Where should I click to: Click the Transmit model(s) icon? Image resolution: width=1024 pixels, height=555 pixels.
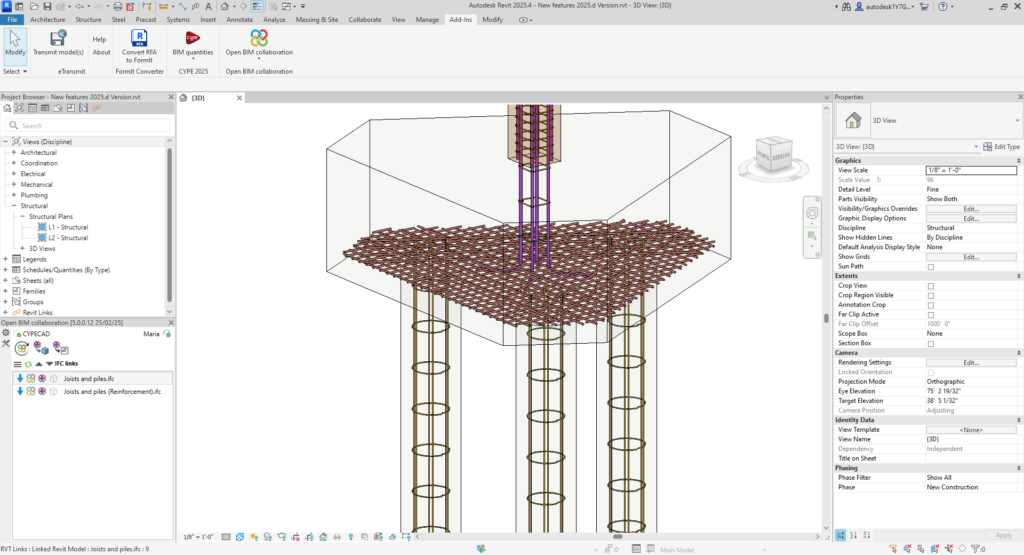click(58, 38)
